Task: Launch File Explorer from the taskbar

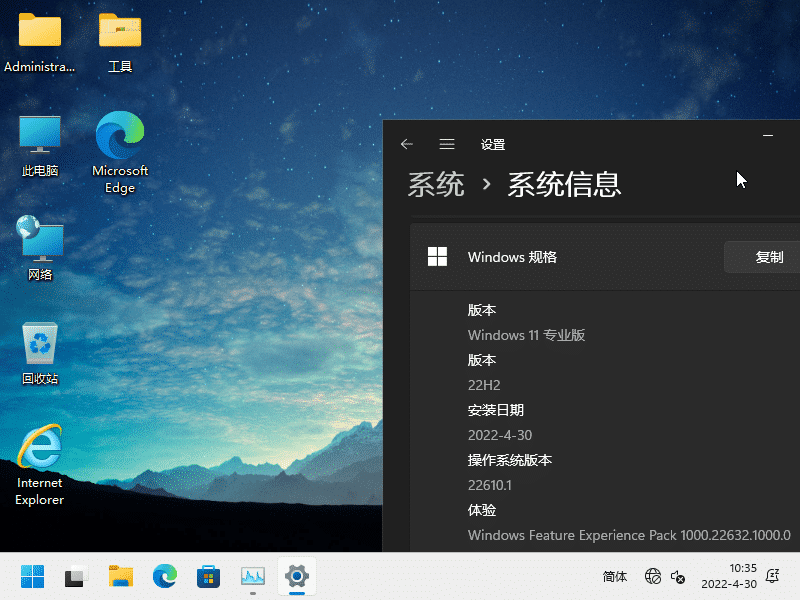Action: 121,576
